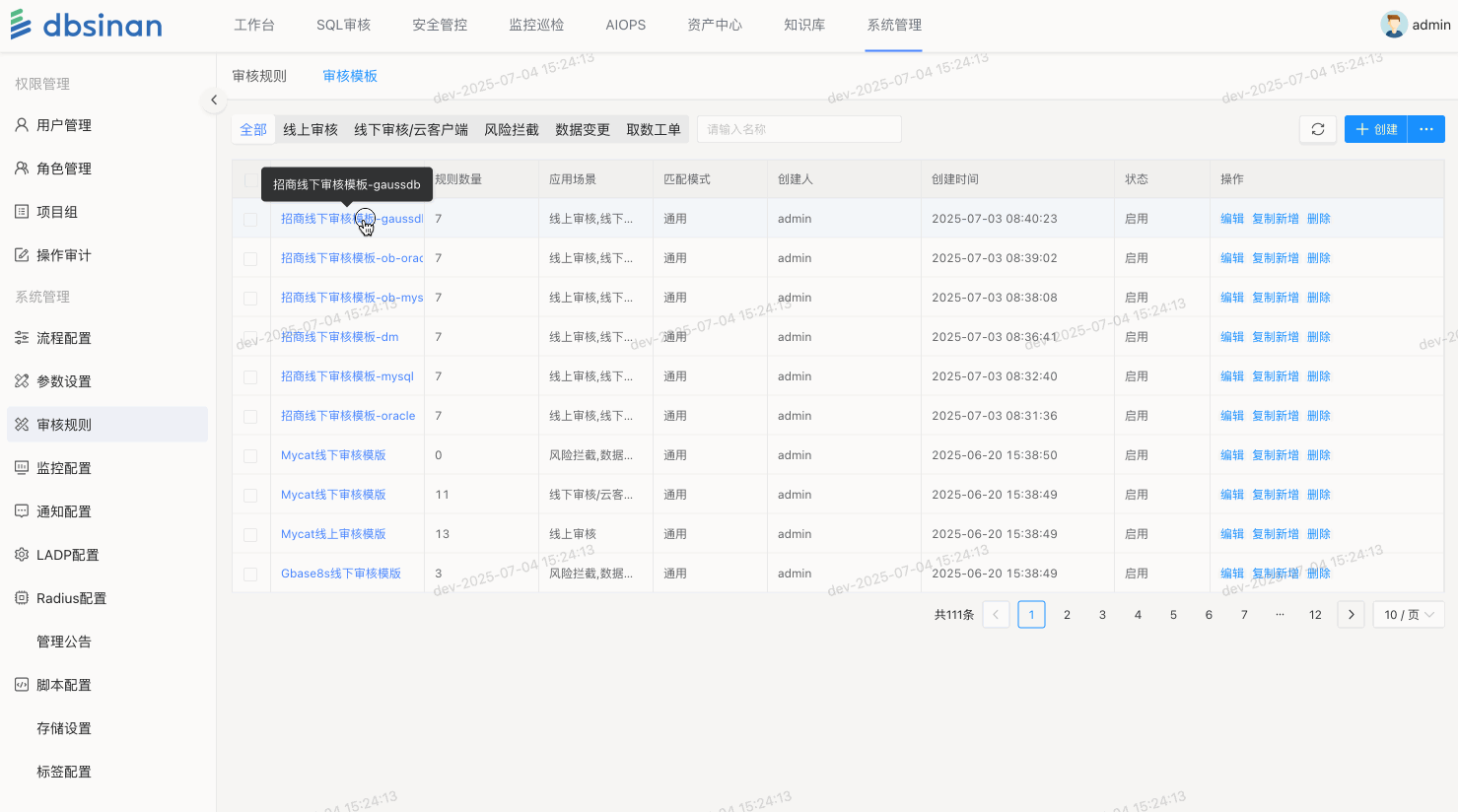This screenshot has width=1458, height=812.
Task: Click the 用户管理 sidebar icon
Action: point(22,125)
